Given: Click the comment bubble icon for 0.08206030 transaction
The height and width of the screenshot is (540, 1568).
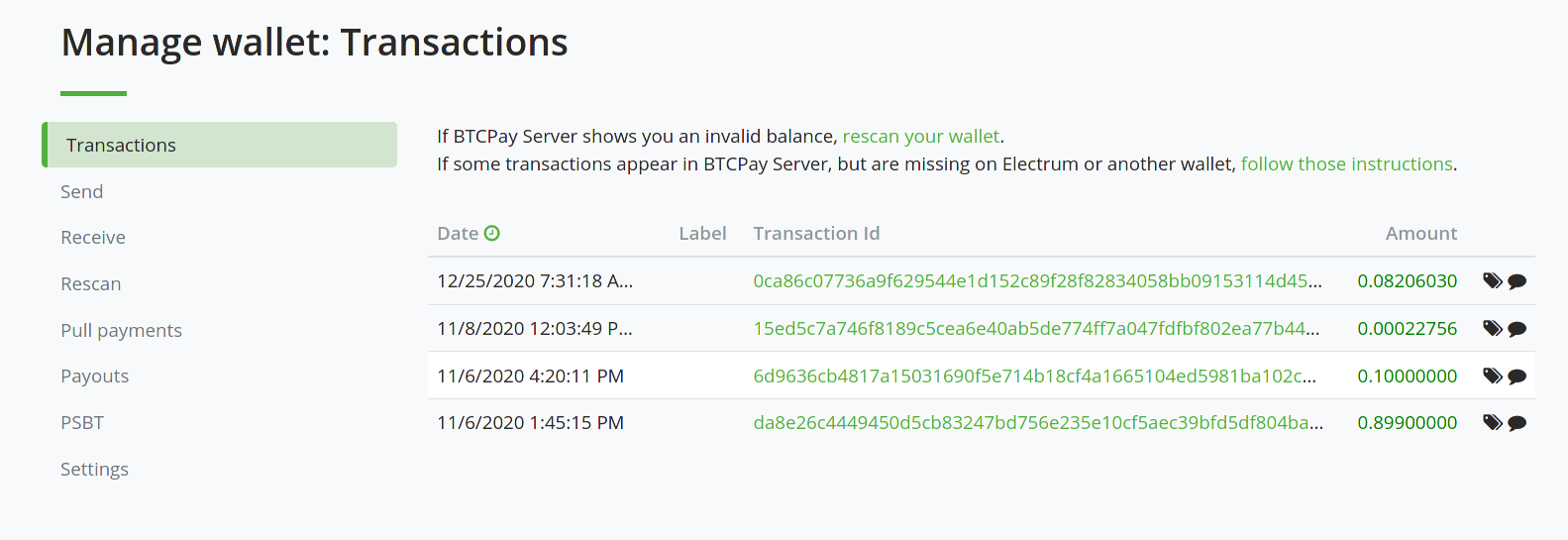Looking at the screenshot, I should (1516, 281).
